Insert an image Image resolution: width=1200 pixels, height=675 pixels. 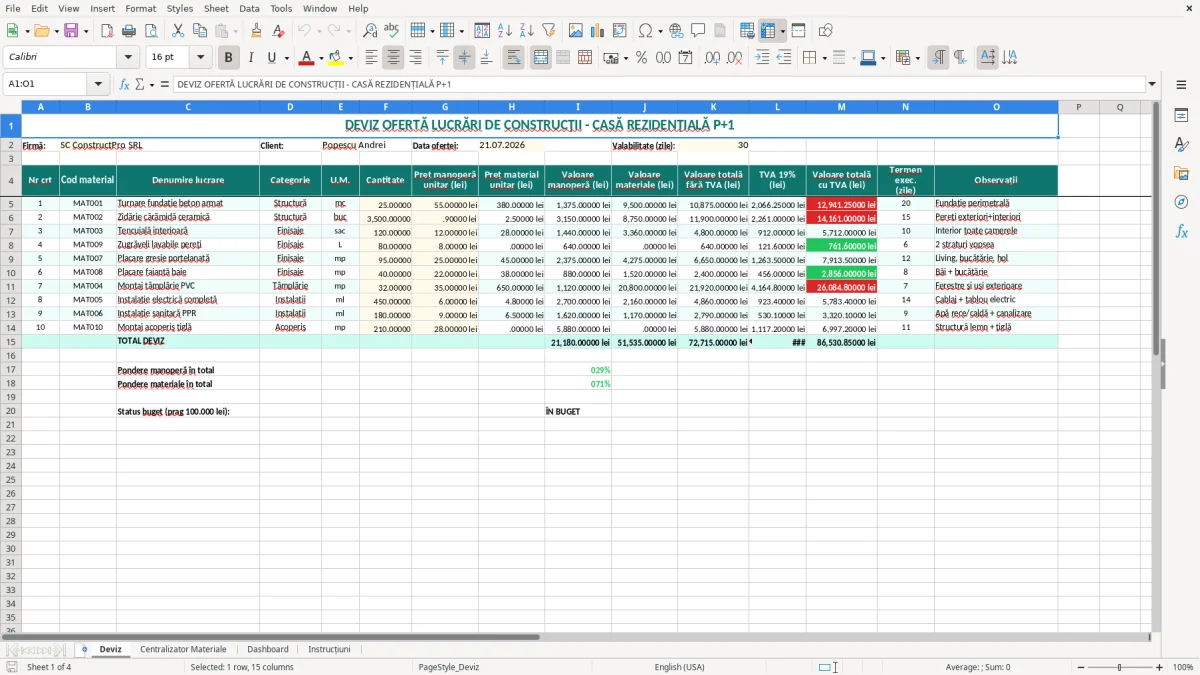576,31
